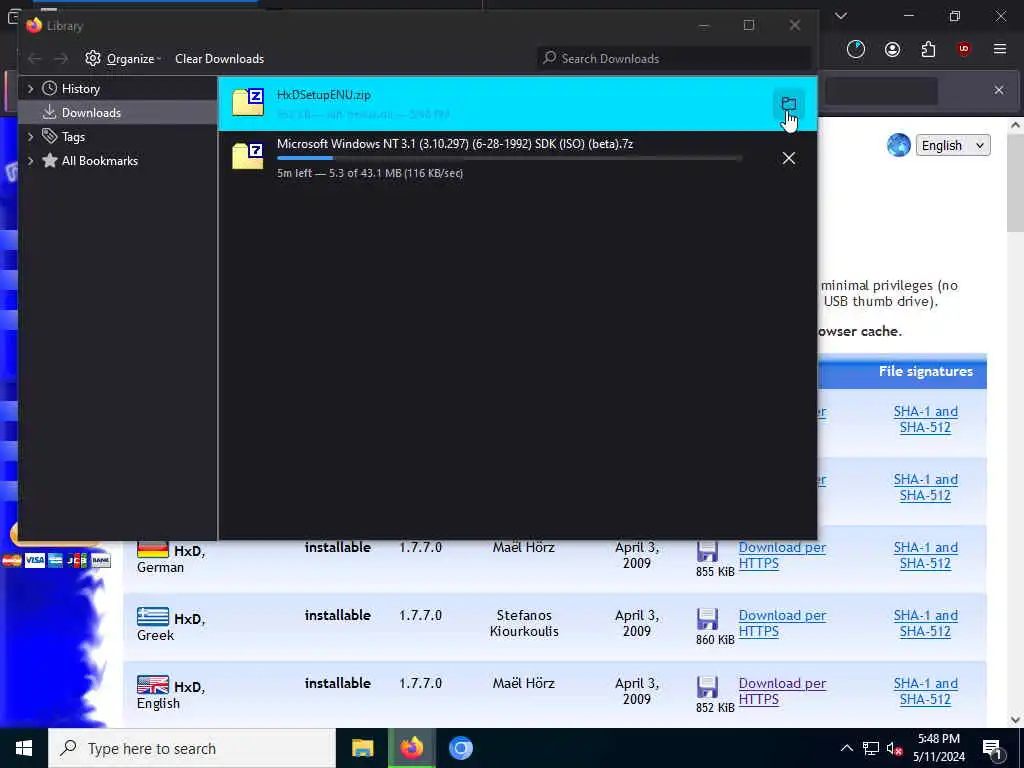The width and height of the screenshot is (1024, 768).
Task: Click the credit card logos image
Action: tap(56, 560)
